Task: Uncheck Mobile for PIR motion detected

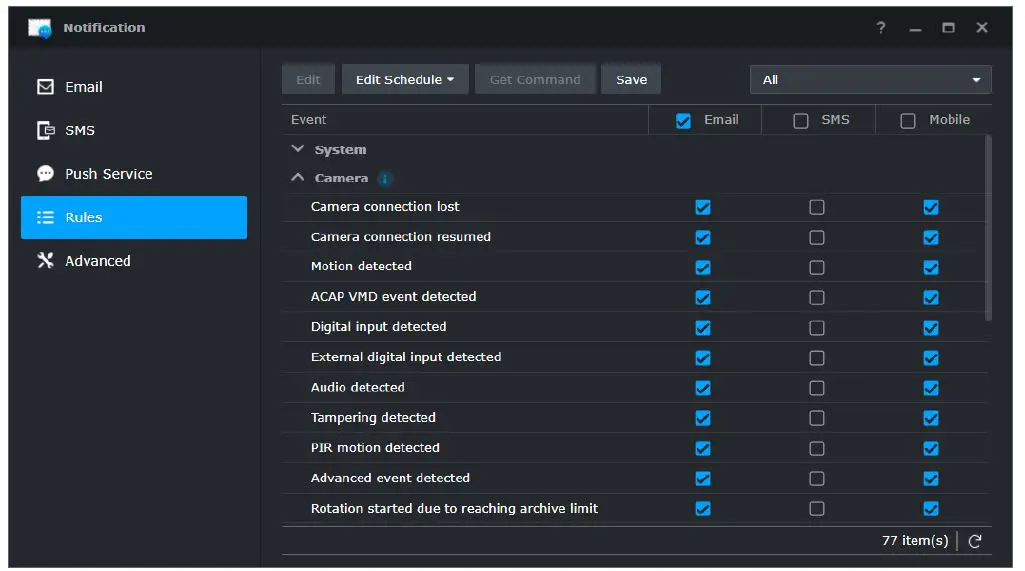Action: click(x=931, y=448)
